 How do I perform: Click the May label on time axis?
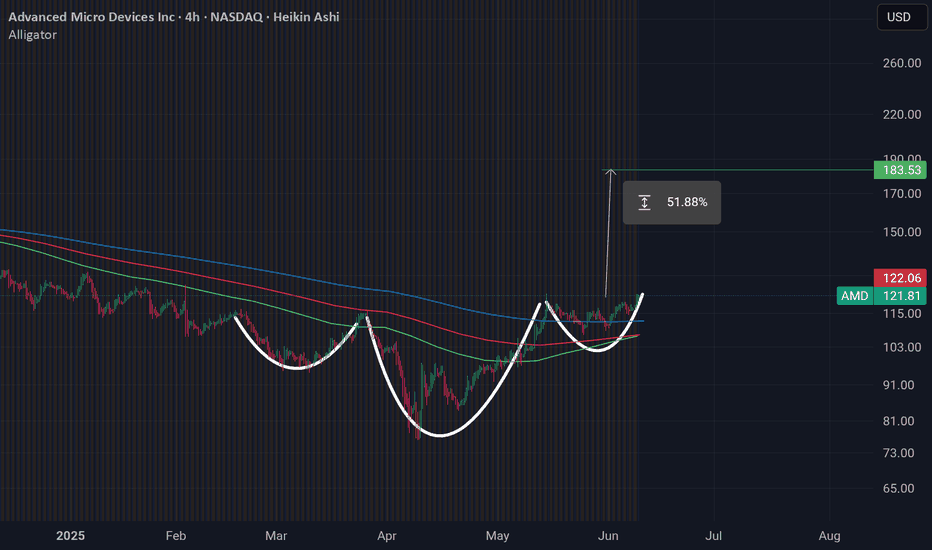pos(498,536)
